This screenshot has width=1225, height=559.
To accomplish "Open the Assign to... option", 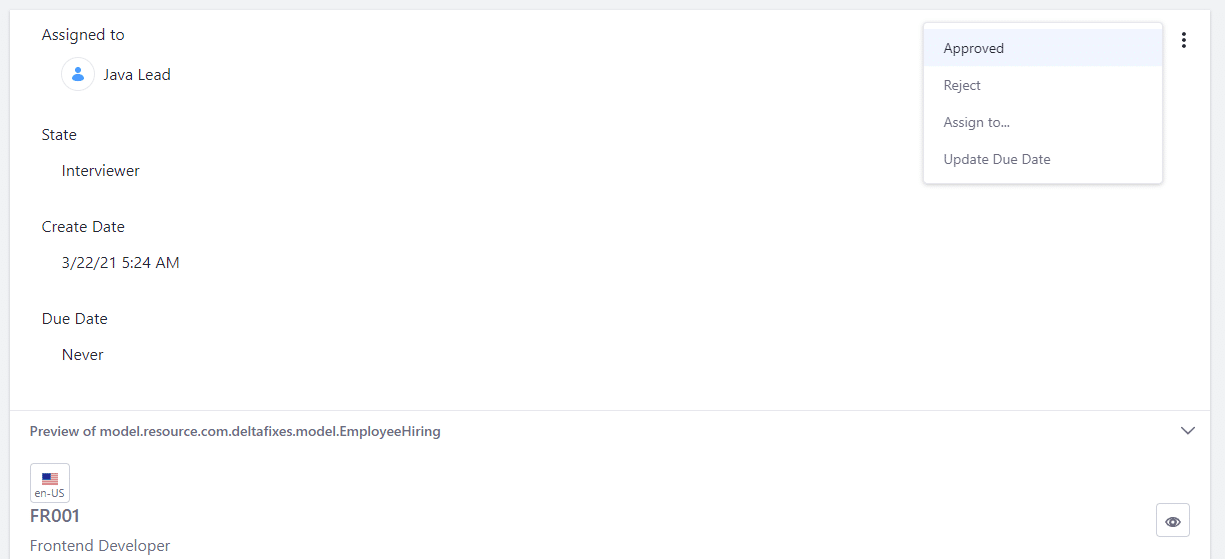I will click(x=976, y=122).
